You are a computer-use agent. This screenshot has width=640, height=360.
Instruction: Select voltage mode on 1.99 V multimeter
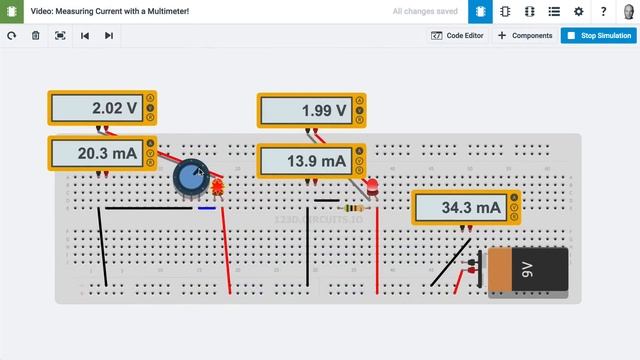360,110
